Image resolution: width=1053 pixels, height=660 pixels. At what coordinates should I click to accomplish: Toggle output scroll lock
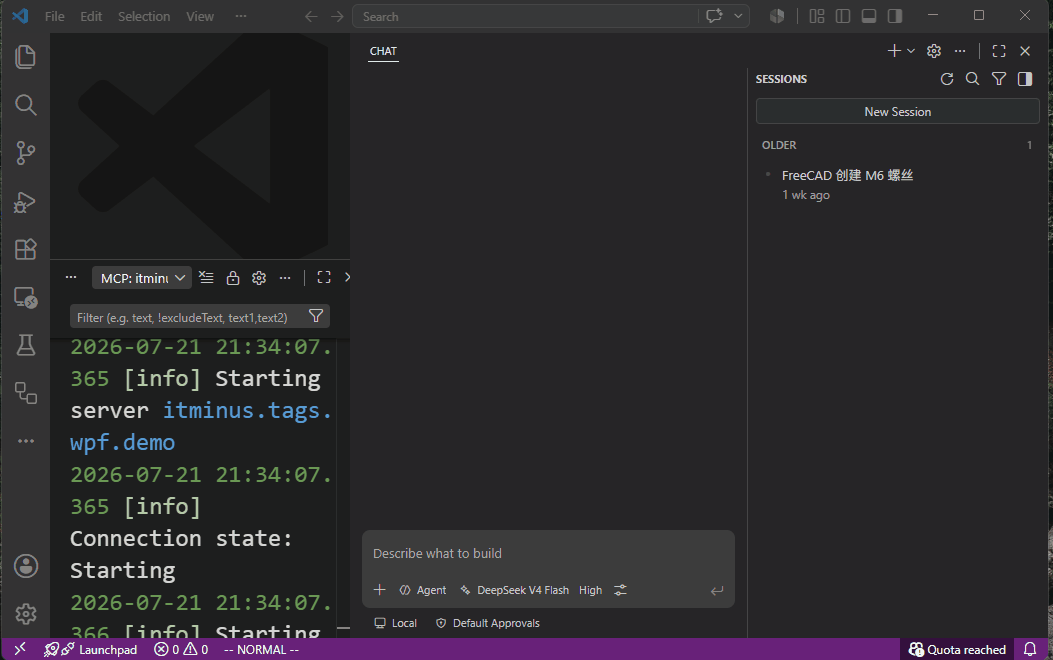pyautogui.click(x=232, y=277)
